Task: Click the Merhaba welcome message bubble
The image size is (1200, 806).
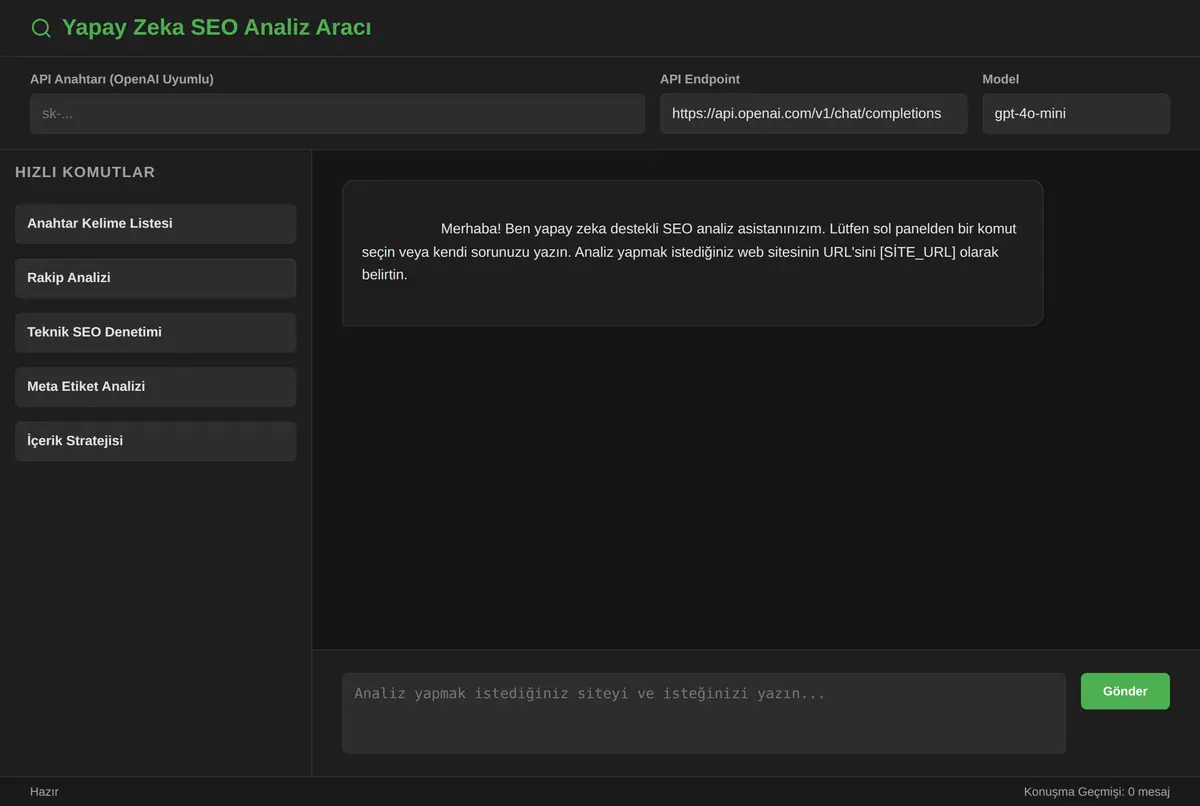Action: coord(692,253)
